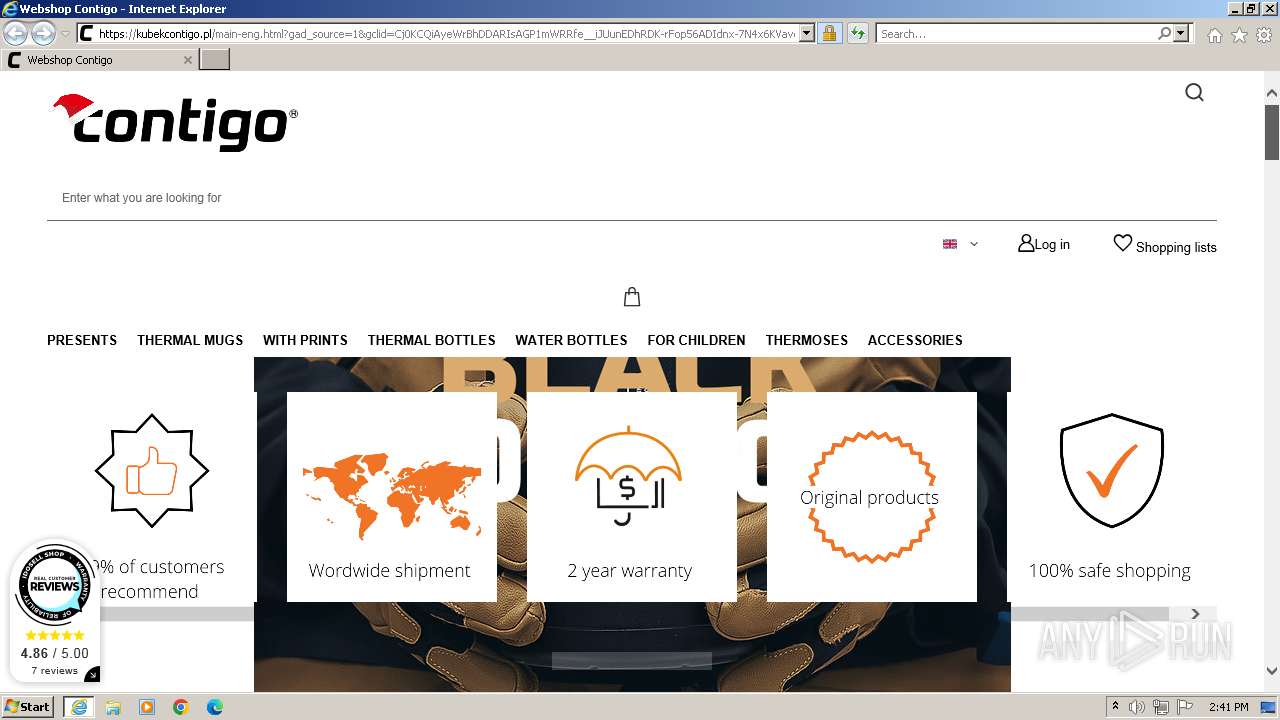The height and width of the screenshot is (720, 1280).
Task: Open the File Explorer taskbar icon
Action: coord(113,707)
